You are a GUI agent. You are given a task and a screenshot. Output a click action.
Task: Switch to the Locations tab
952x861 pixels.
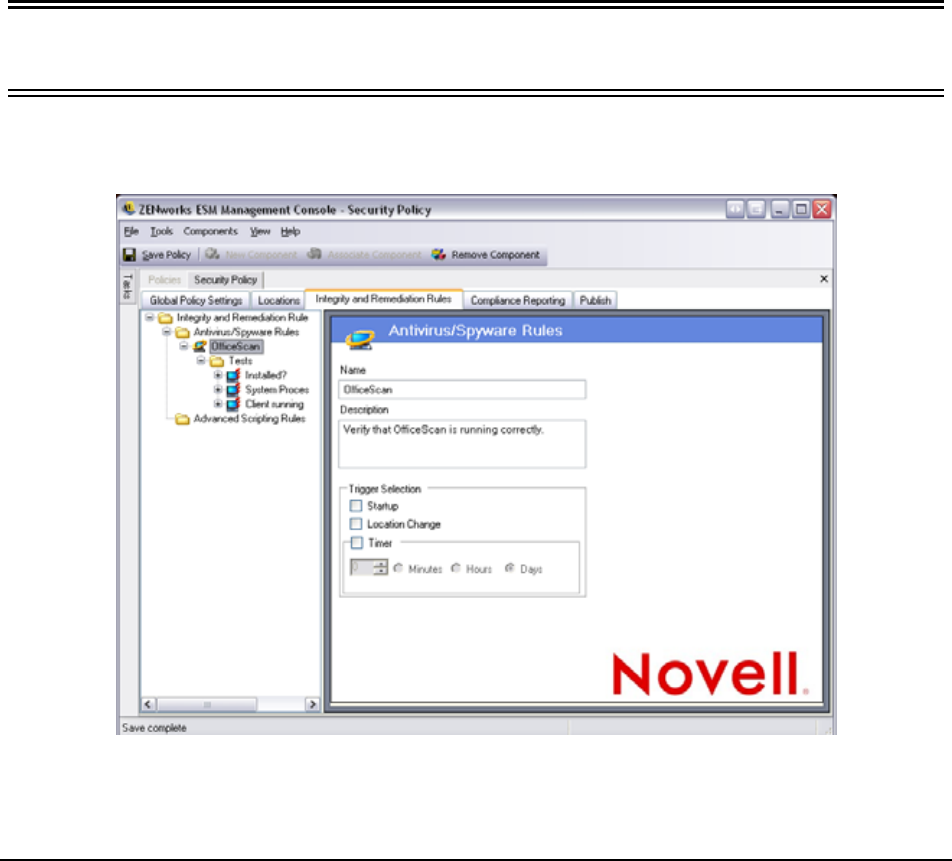pos(279,301)
